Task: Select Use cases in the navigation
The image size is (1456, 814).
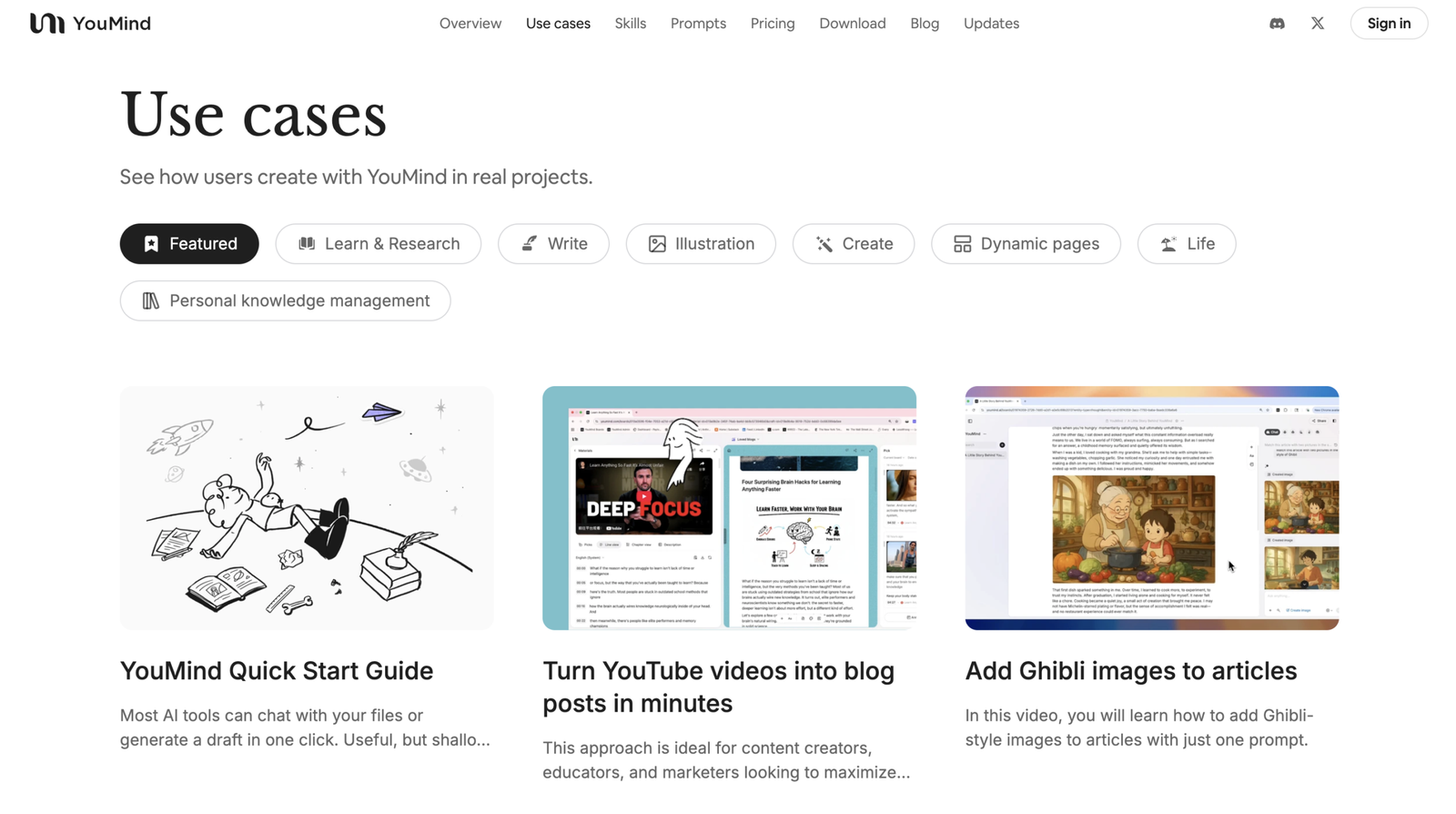Action: click(x=558, y=24)
